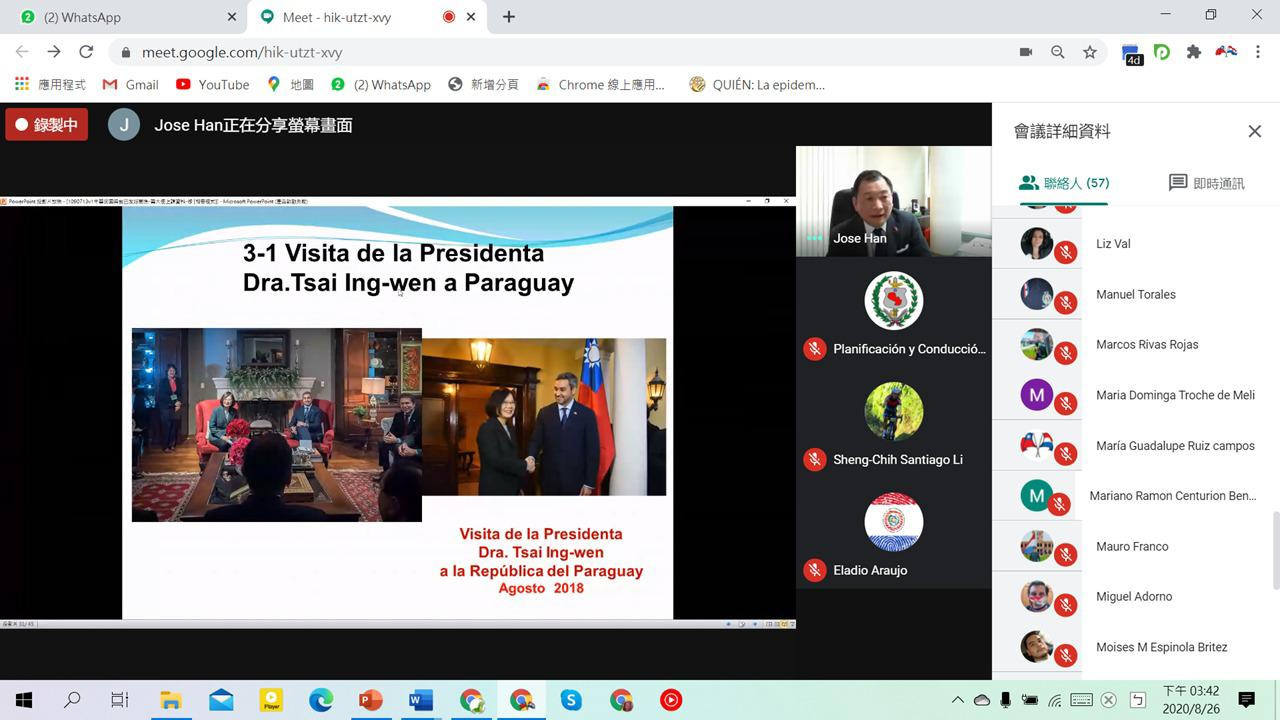This screenshot has width=1280, height=720.
Task: Open the Chrome extensions puzzle icon
Action: pyautogui.click(x=1193, y=52)
